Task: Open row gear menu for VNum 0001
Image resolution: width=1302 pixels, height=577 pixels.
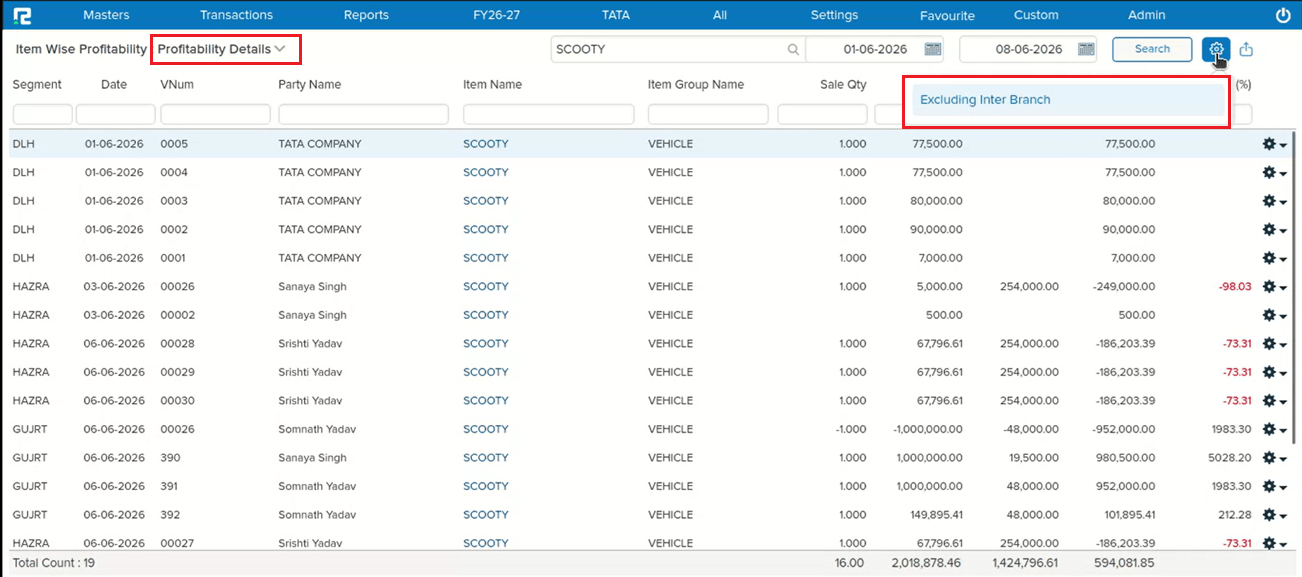Action: pyautogui.click(x=1274, y=258)
